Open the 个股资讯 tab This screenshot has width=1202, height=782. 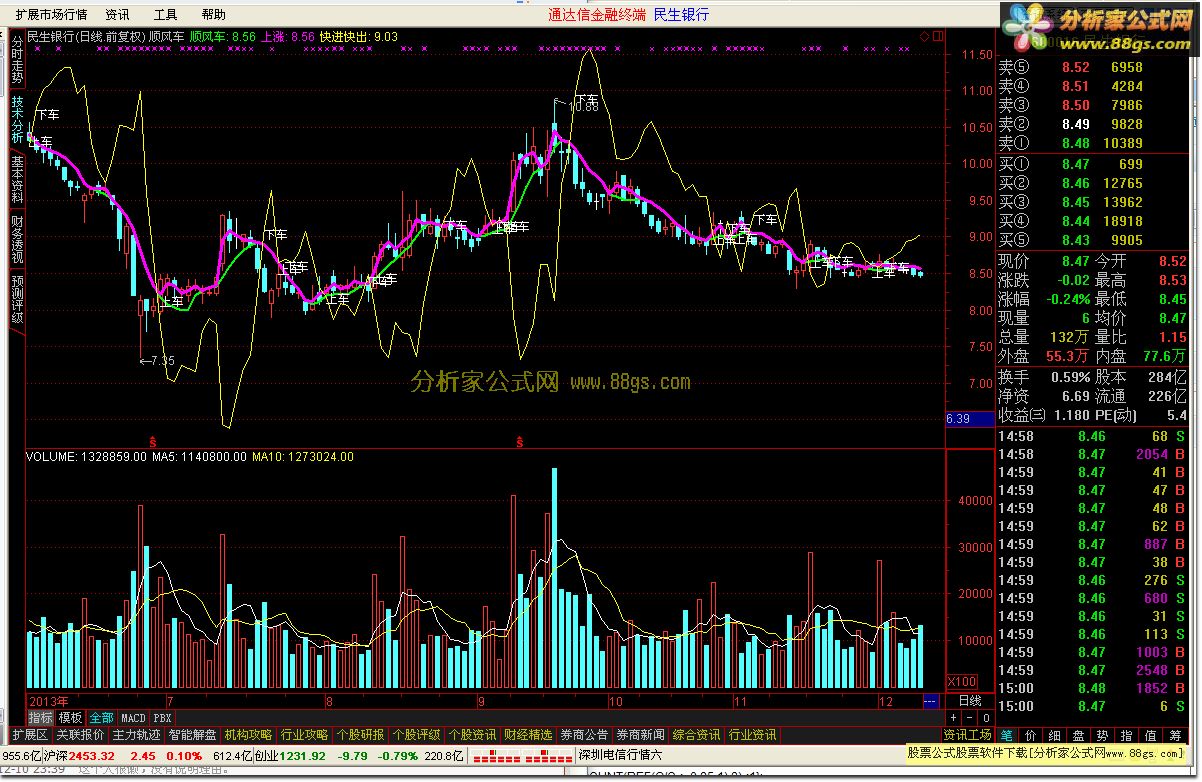pyautogui.click(x=472, y=735)
